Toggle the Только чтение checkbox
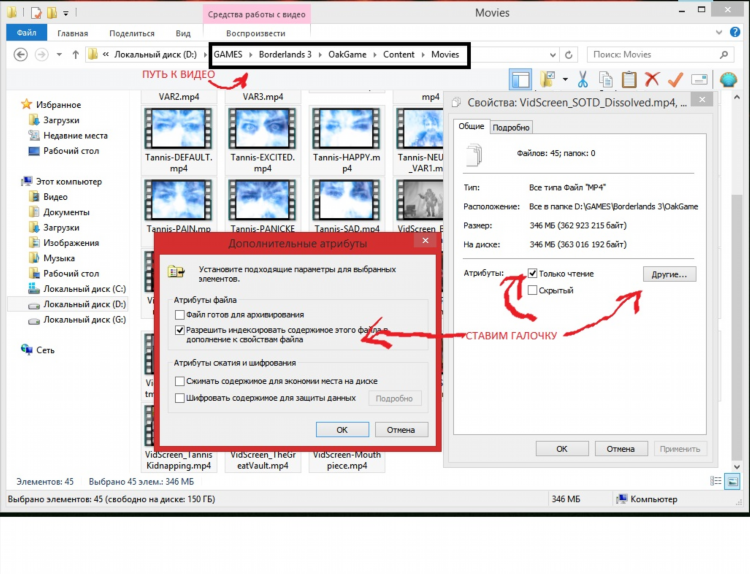The height and width of the screenshot is (574, 750). coord(532,273)
